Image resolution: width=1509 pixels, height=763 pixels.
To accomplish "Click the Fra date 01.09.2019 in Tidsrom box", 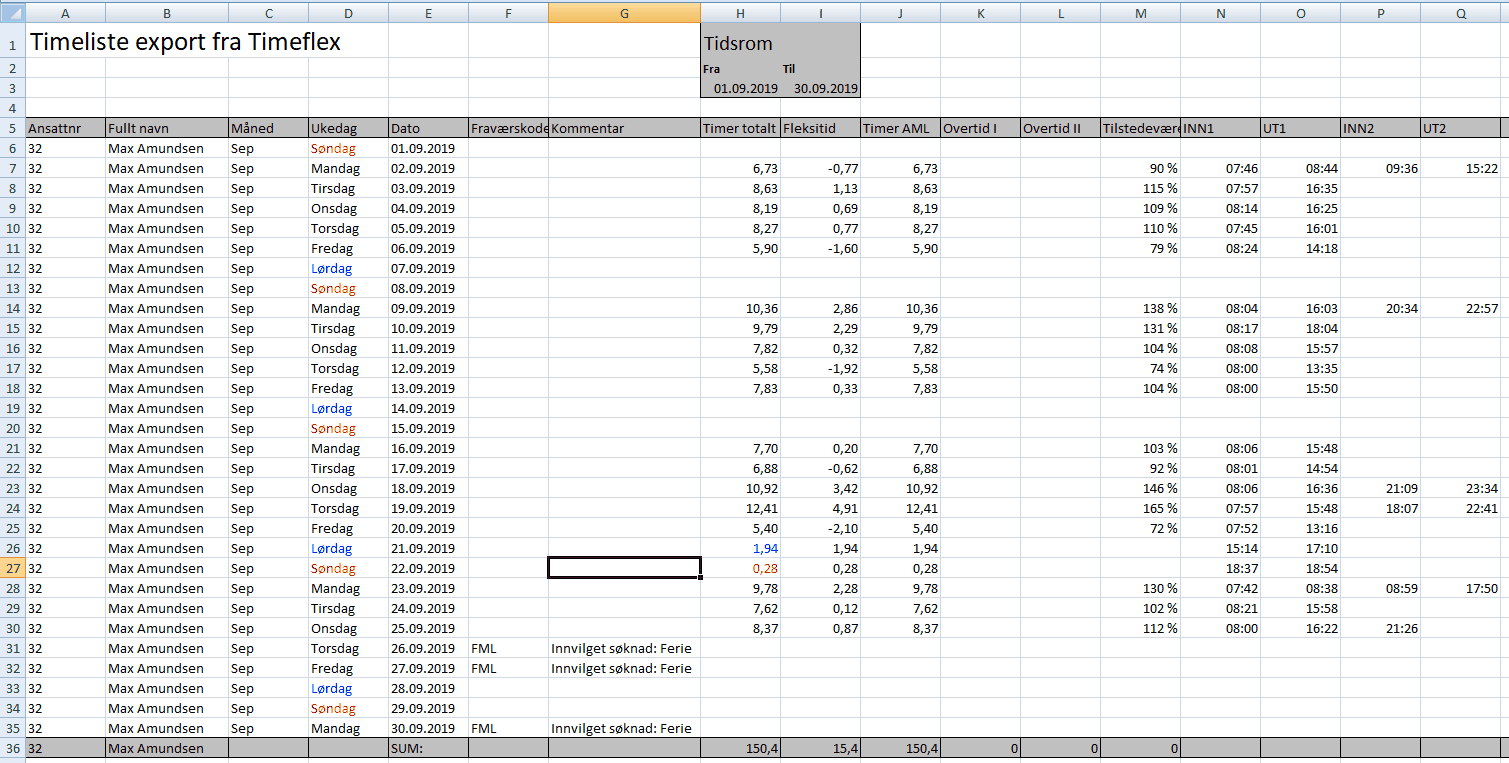I will (745, 88).
